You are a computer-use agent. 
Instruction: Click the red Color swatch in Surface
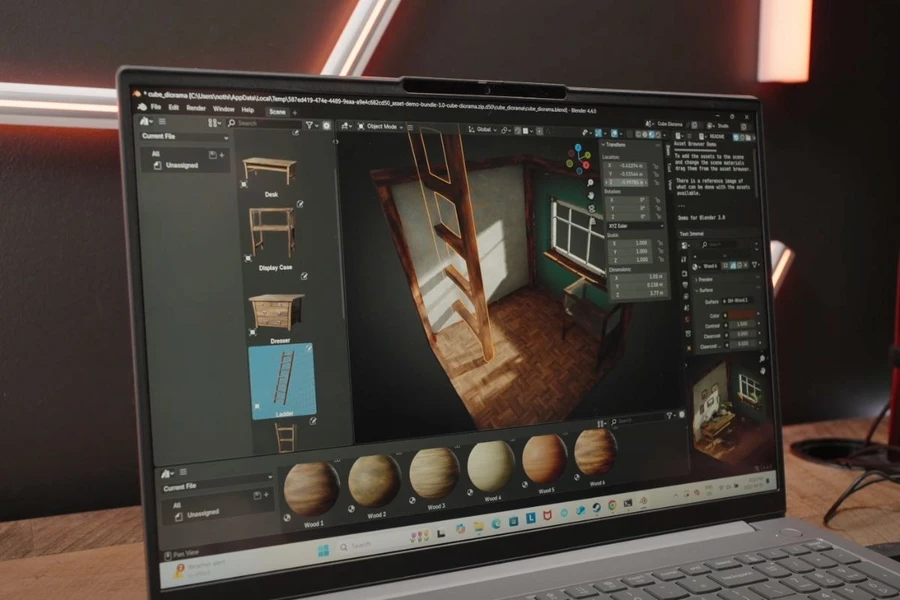pos(742,315)
